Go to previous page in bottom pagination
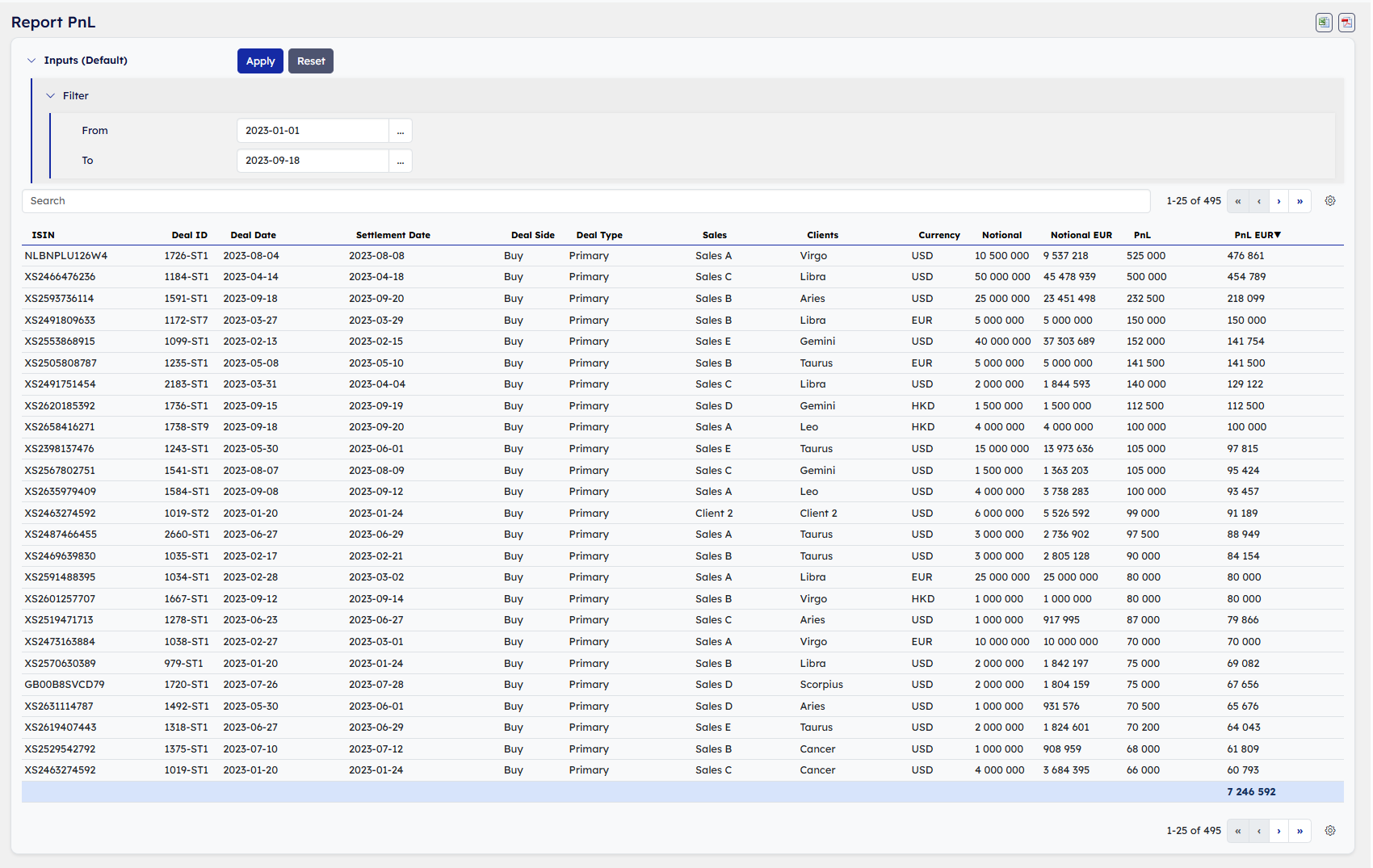 [1258, 831]
